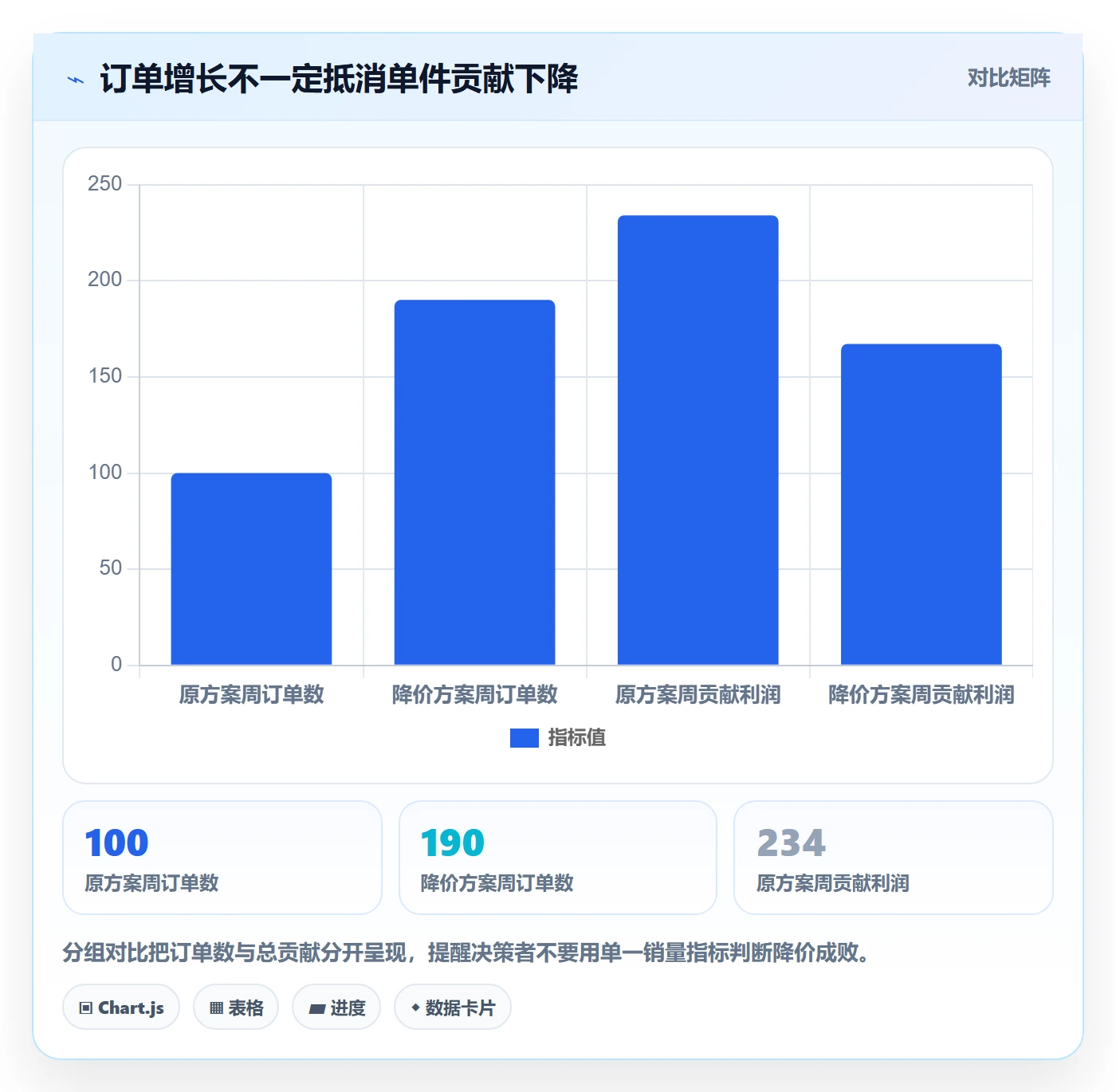Click the y-axis tick label 0

click(116, 664)
